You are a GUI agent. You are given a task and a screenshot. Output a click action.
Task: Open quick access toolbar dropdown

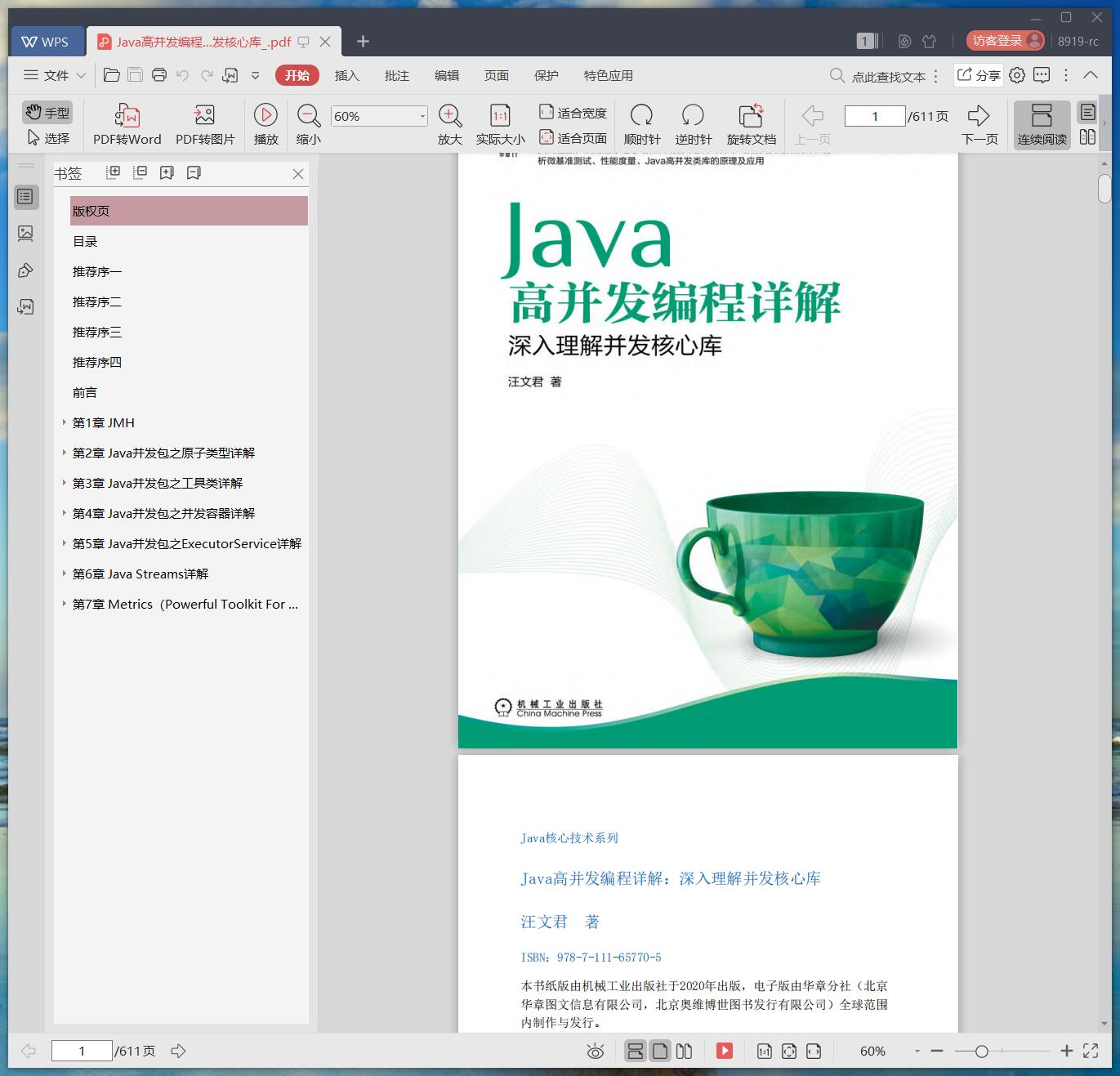pyautogui.click(x=255, y=75)
